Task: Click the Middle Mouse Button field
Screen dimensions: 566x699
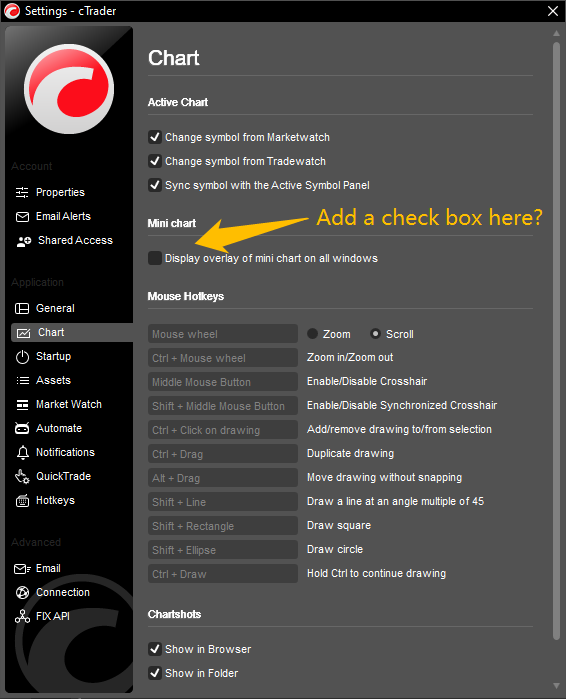Action: [223, 382]
